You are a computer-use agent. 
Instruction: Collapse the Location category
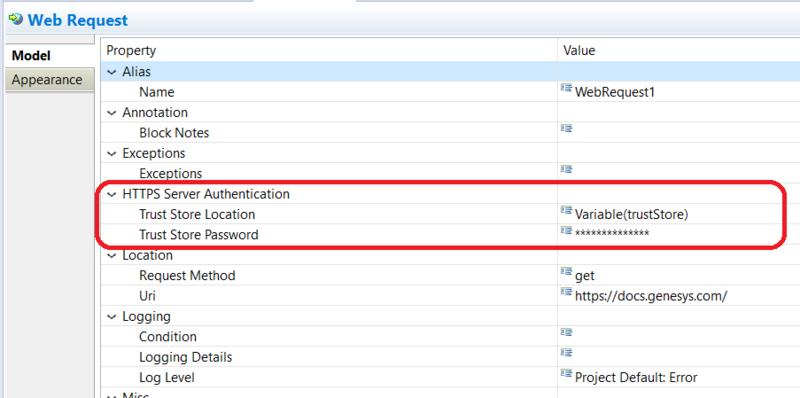pos(112,256)
